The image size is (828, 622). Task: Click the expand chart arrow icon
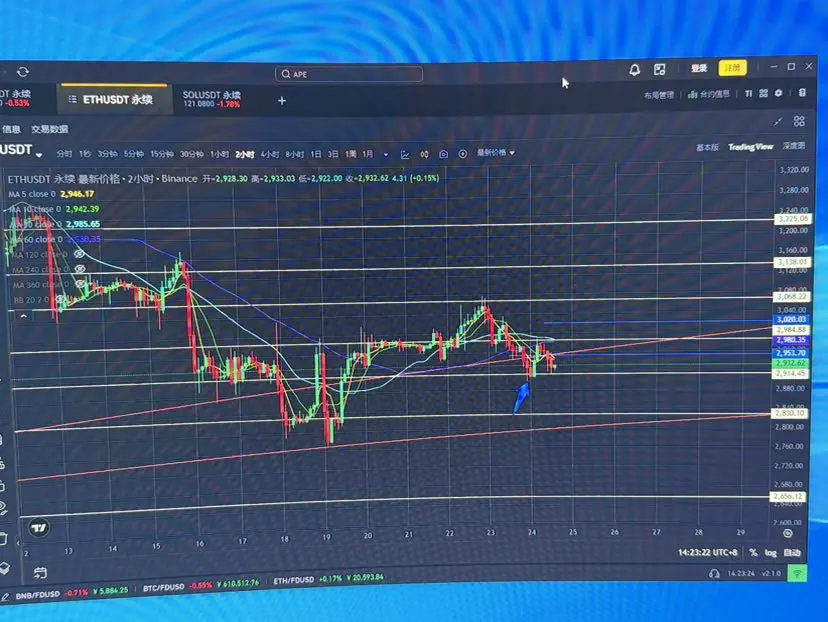778,122
